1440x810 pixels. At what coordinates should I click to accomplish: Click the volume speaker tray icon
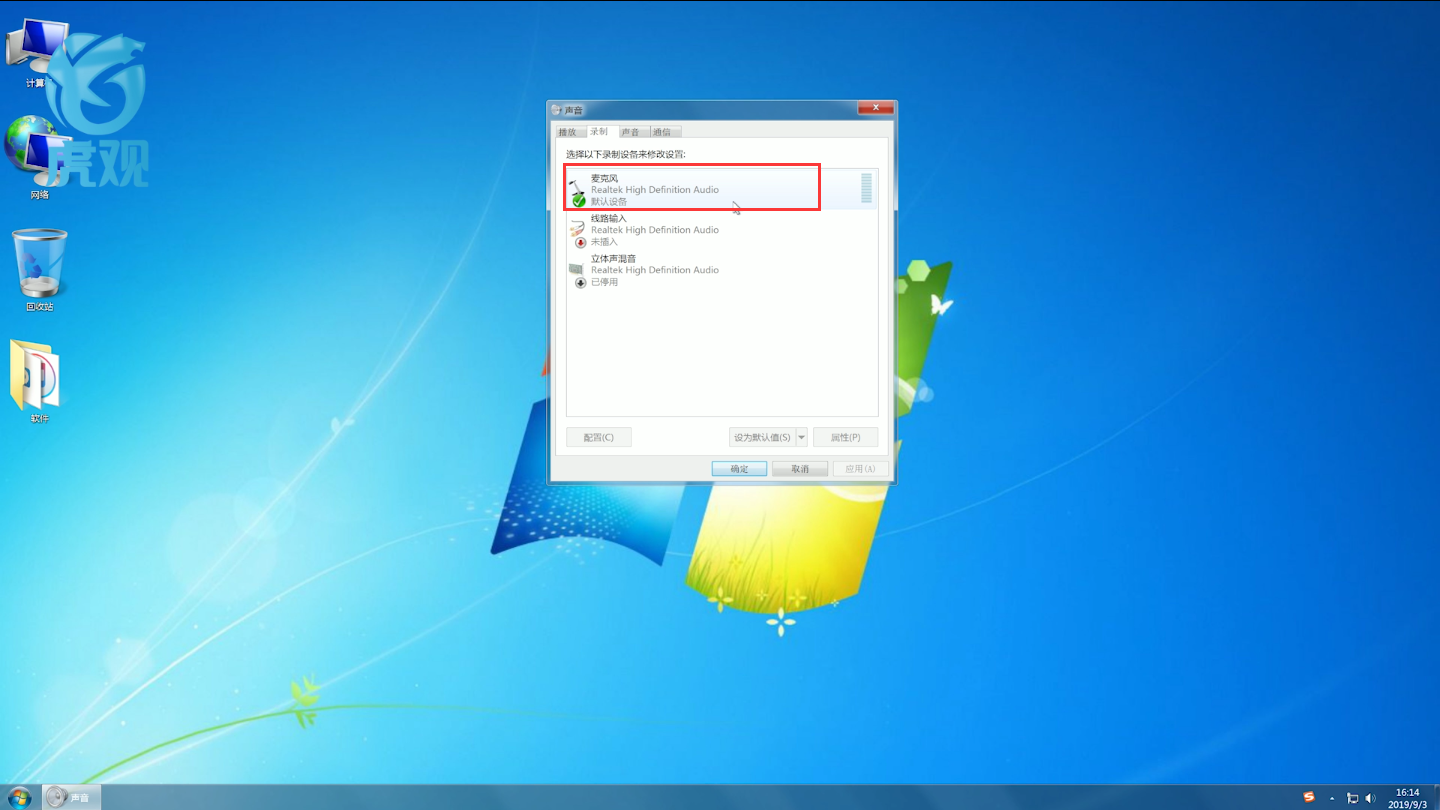[x=1371, y=798]
